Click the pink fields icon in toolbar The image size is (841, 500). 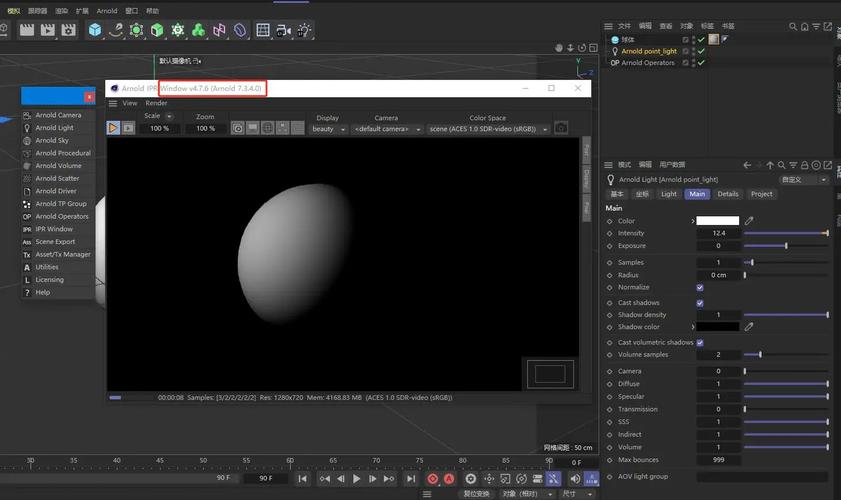tap(219, 30)
